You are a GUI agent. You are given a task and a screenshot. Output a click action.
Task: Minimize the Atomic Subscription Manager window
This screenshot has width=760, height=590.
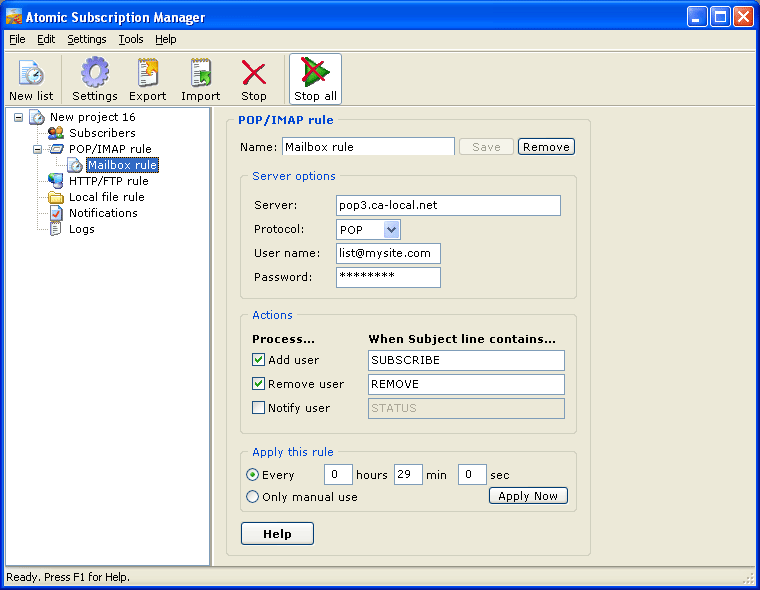click(697, 17)
